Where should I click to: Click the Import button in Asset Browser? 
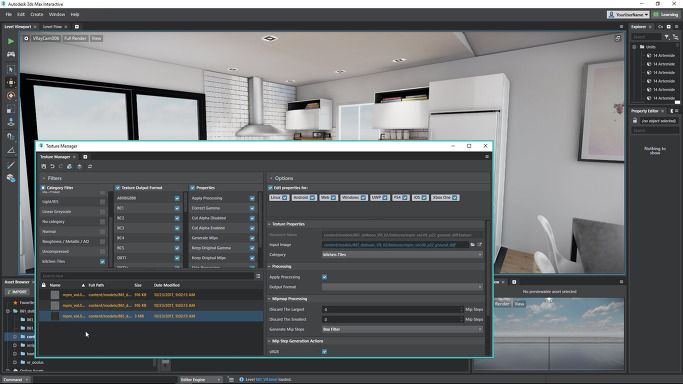17,292
